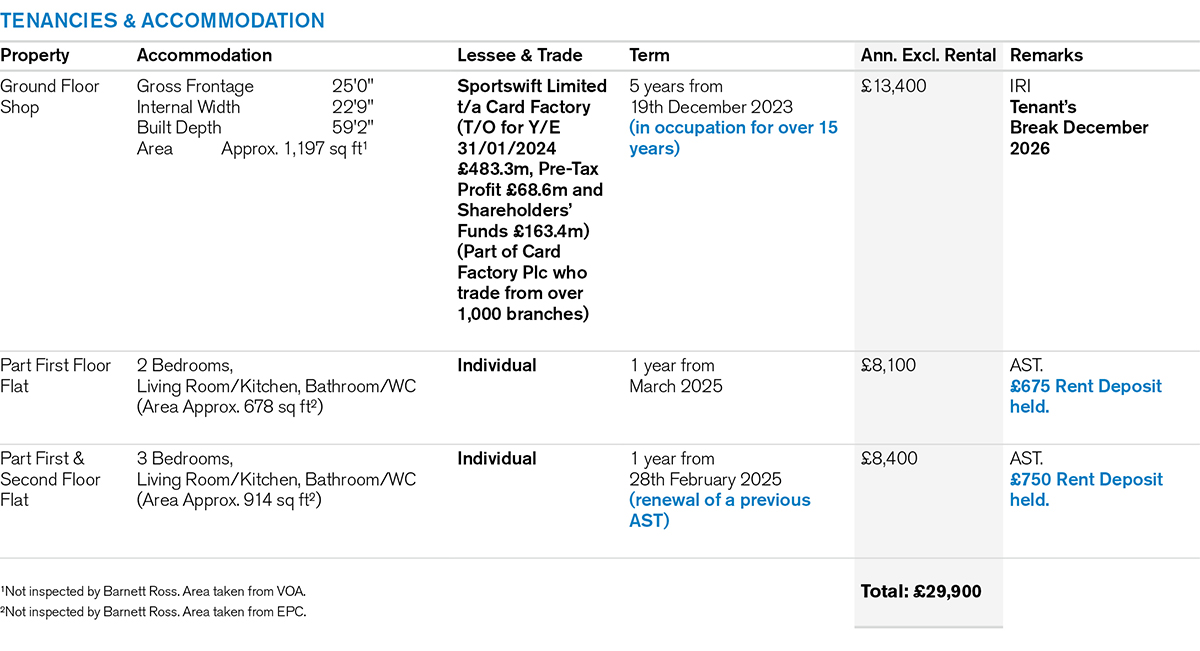Click the Part First & Second Floor Flat cell
This screenshot has height=651, width=1200.
tap(50, 479)
